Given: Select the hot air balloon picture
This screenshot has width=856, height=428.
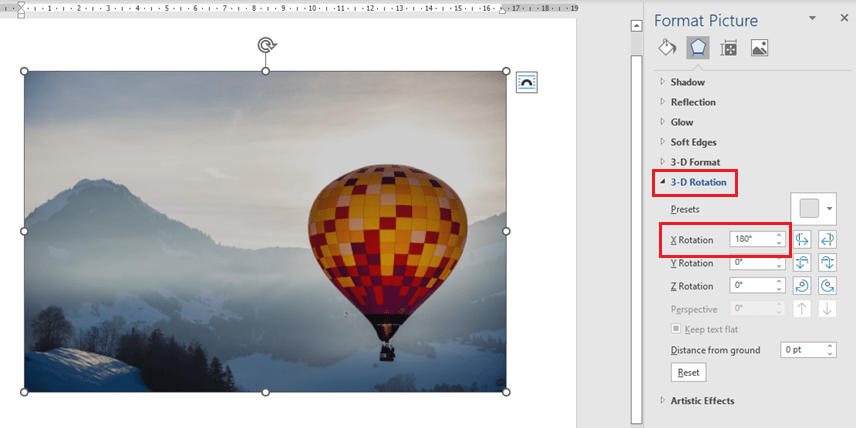Looking at the screenshot, I should 265,231.
